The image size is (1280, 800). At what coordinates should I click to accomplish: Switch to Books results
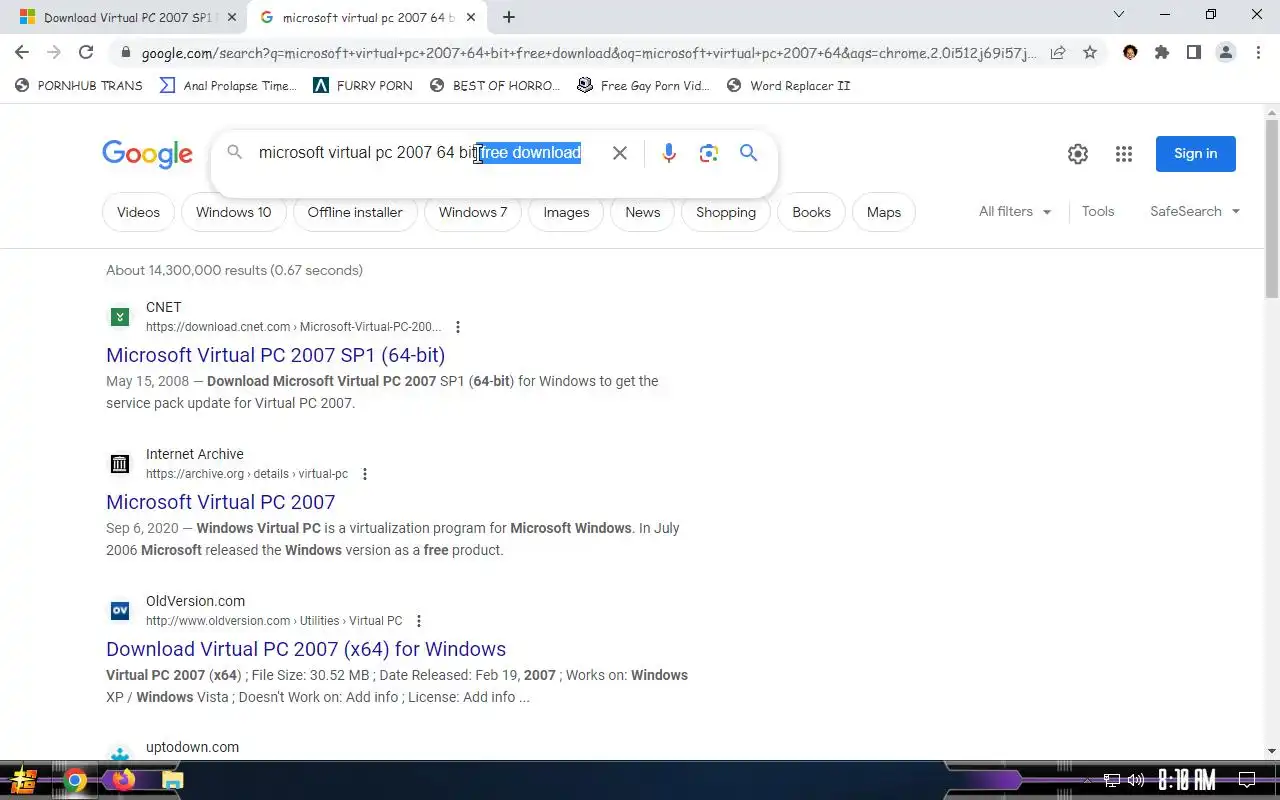pos(811,212)
